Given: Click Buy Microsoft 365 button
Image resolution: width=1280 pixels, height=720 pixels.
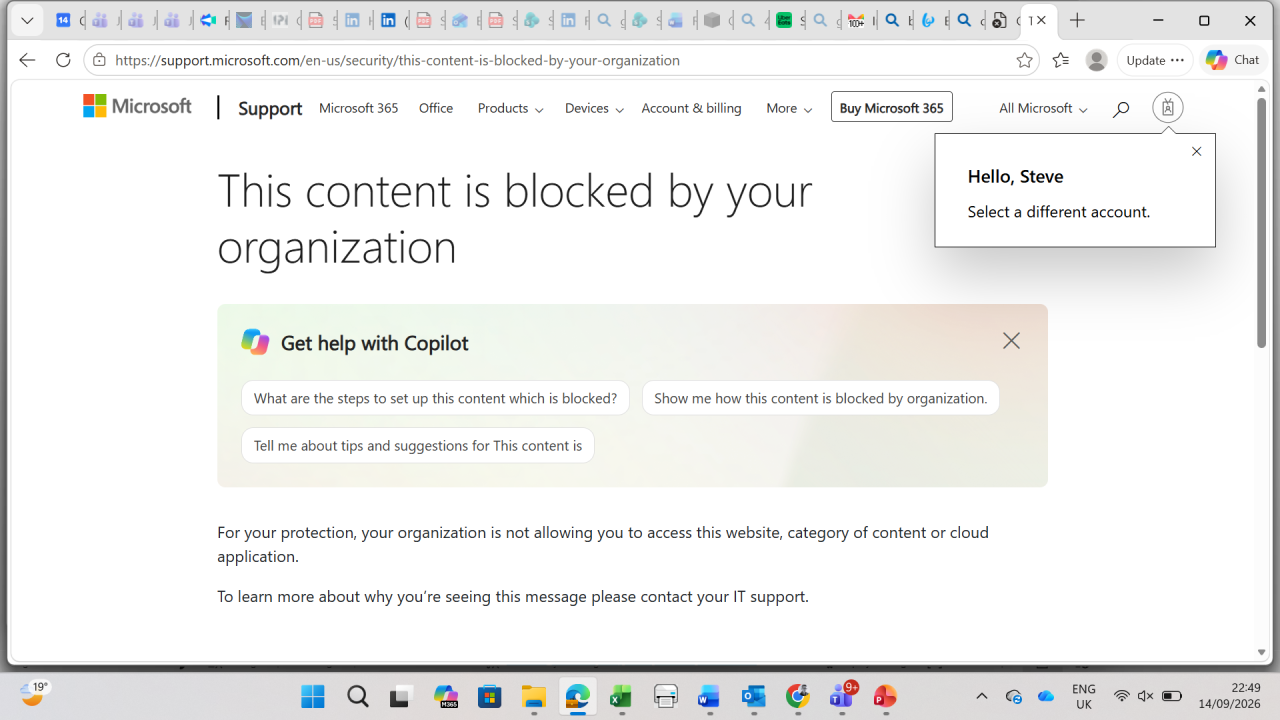Looking at the screenshot, I should pyautogui.click(x=892, y=107).
